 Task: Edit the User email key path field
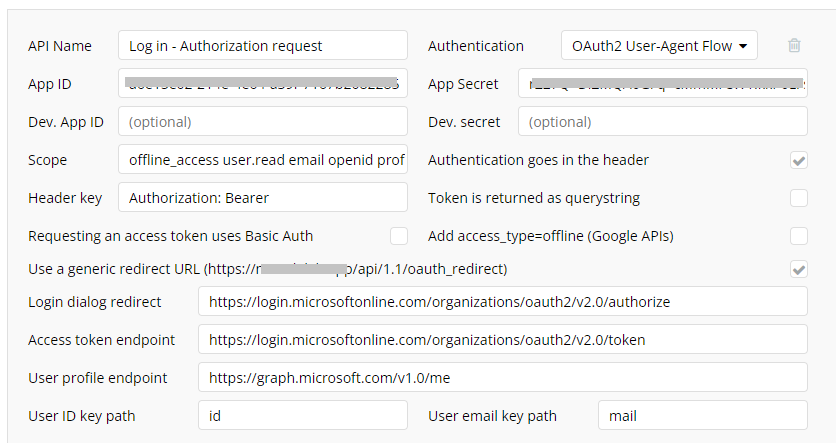coord(703,415)
